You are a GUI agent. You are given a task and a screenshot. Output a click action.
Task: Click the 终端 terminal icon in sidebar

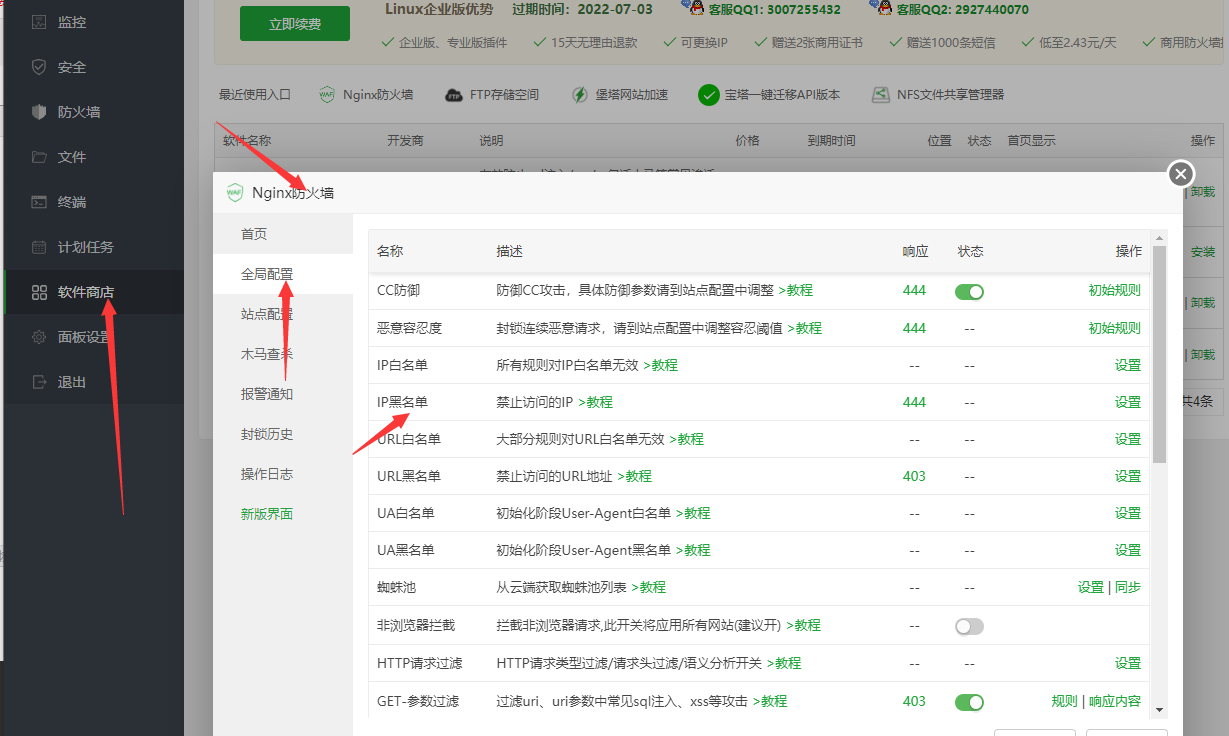(39, 202)
